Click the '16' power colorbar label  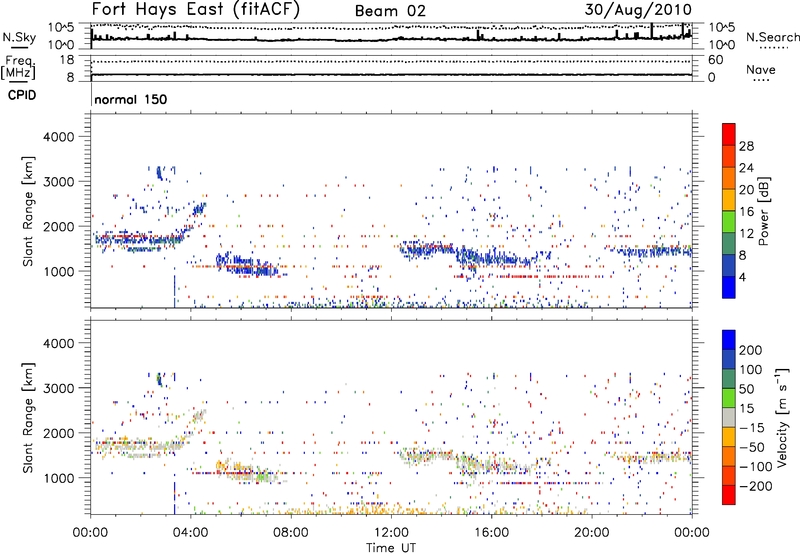tap(746, 212)
